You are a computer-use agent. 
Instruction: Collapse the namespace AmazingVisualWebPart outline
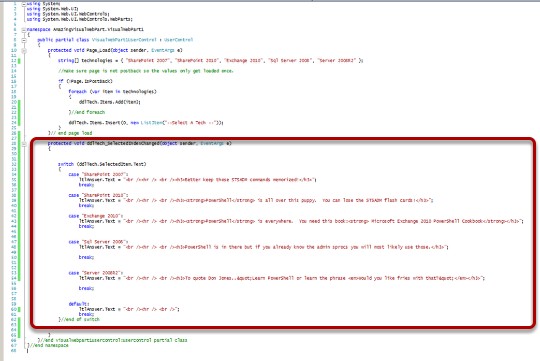[24, 30]
